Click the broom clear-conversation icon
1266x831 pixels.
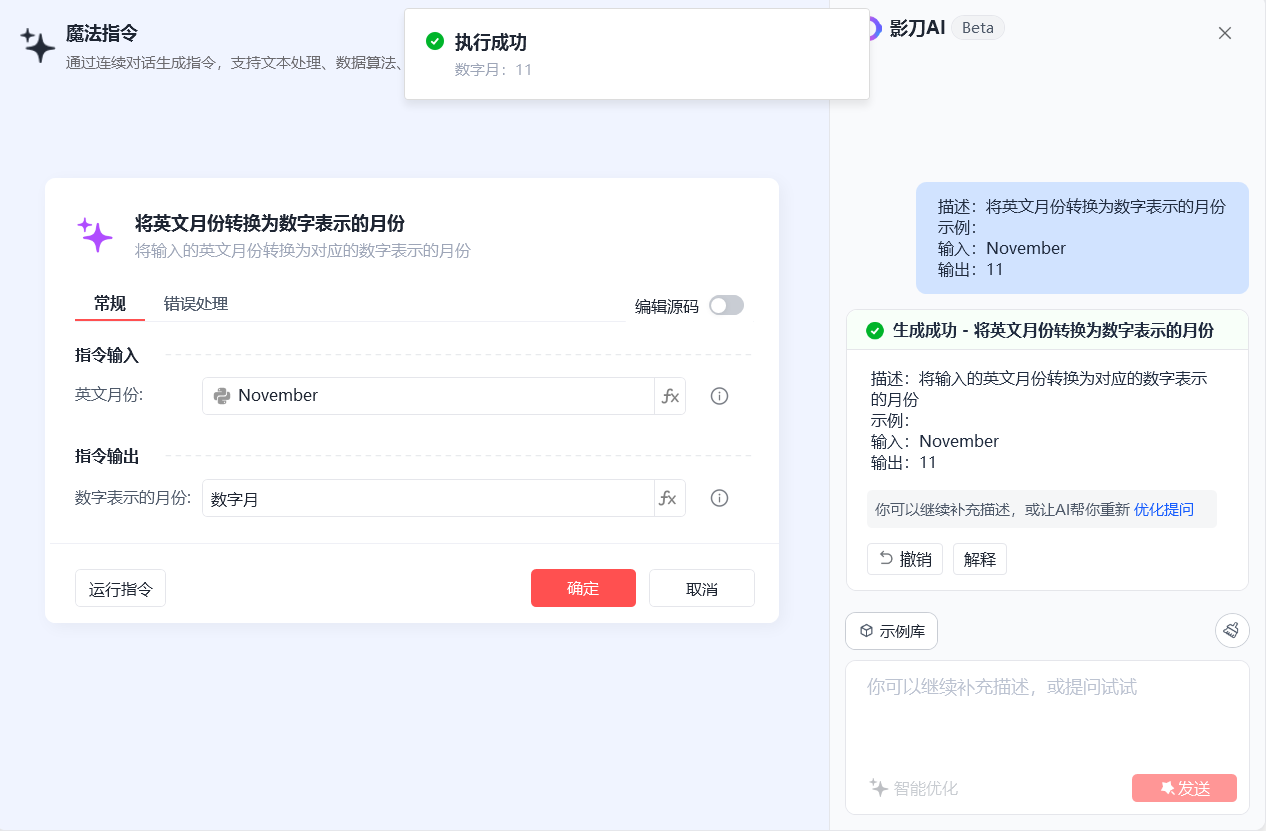(1232, 630)
